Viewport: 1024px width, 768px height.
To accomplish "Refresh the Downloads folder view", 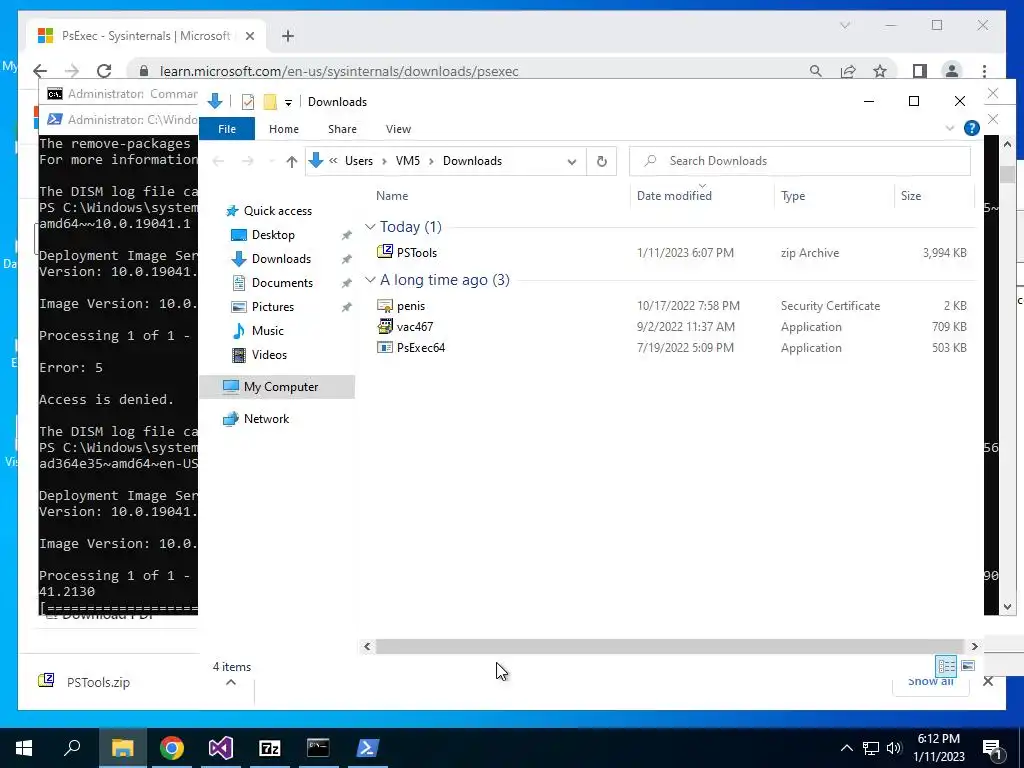I will tap(601, 161).
